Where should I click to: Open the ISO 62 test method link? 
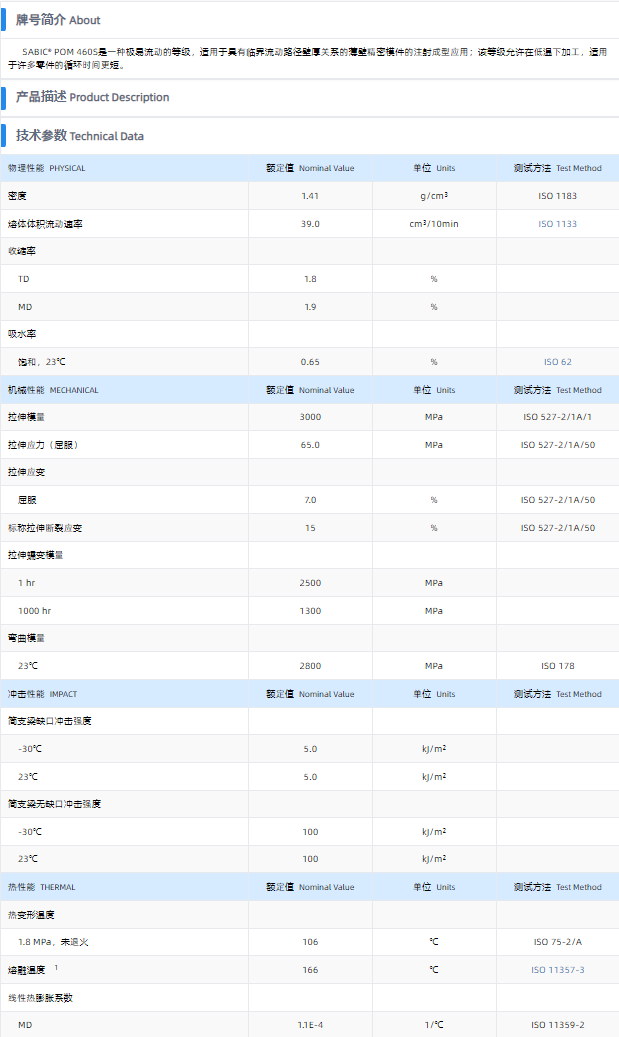pyautogui.click(x=557, y=362)
